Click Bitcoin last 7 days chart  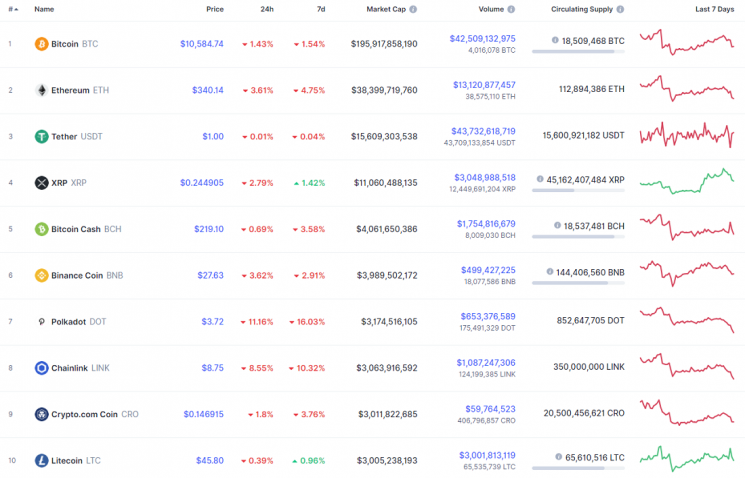687,42
